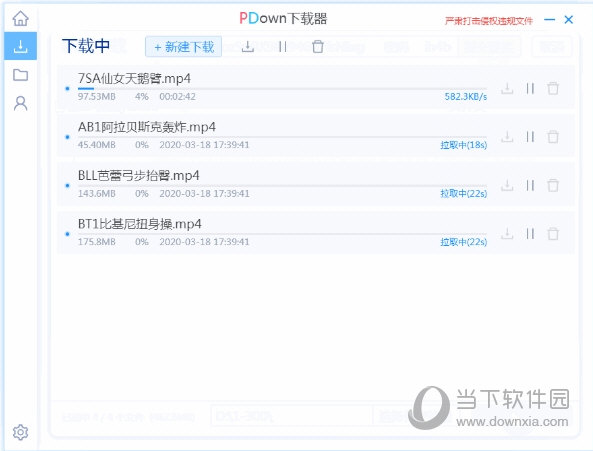Resume the AB1阿拉贝斯克轰炸.mp4 download icon
This screenshot has height=451, width=593.
tap(507, 137)
